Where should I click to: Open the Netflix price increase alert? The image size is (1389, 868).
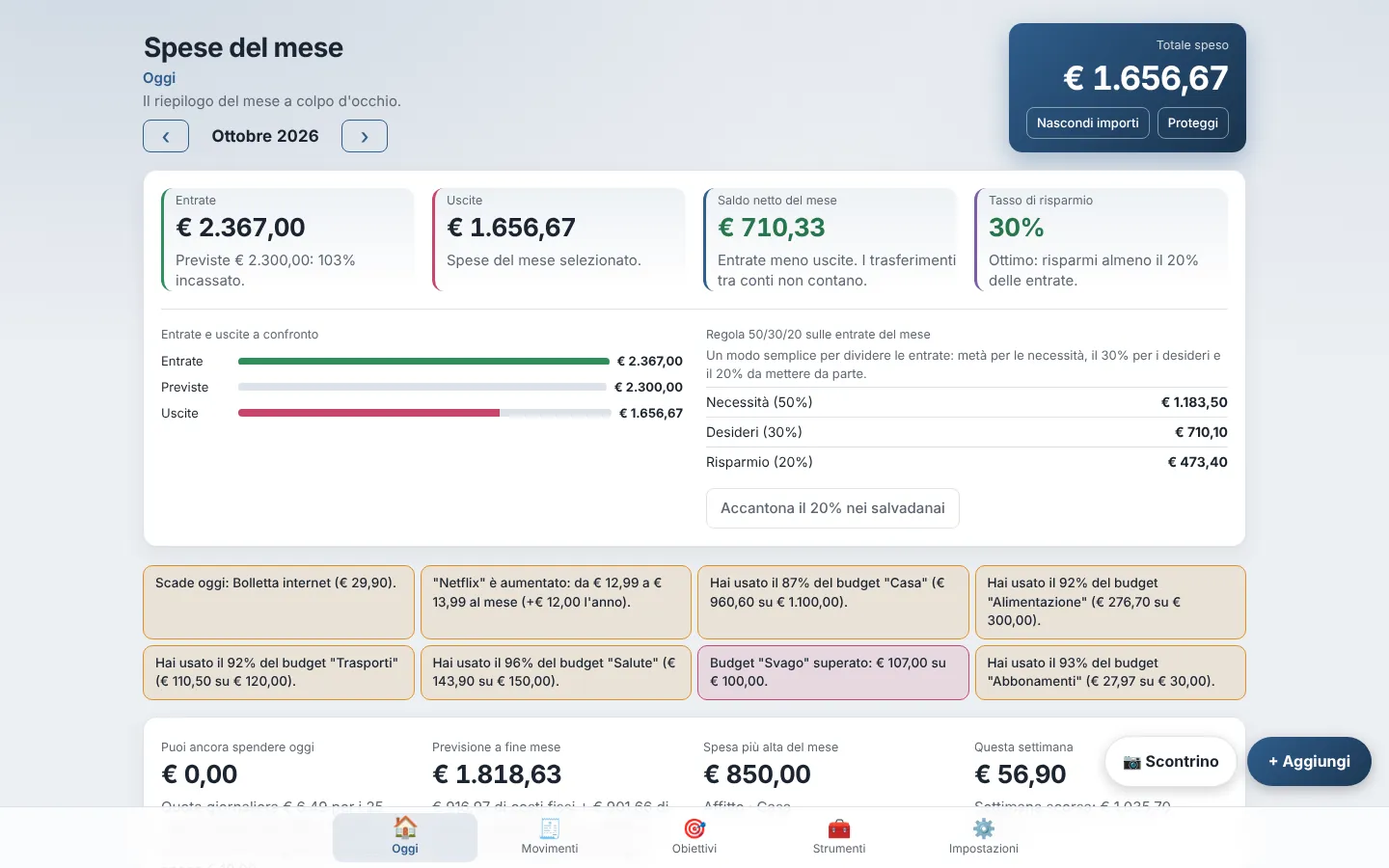tap(556, 602)
